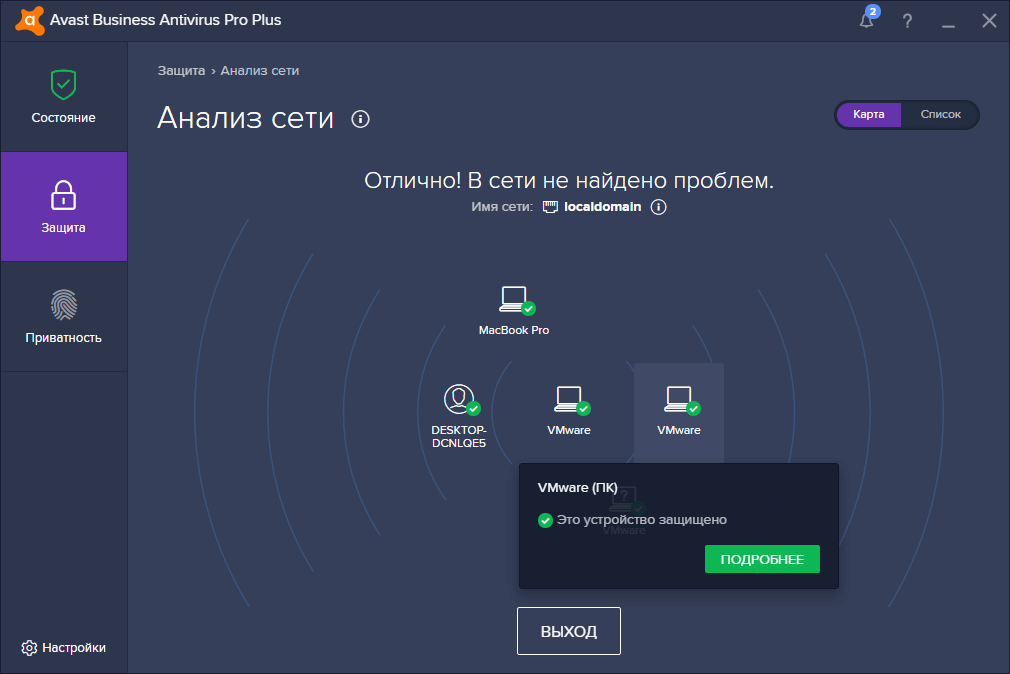Image resolution: width=1010 pixels, height=674 pixels.
Task: Switch to Список list view
Action: (x=940, y=114)
